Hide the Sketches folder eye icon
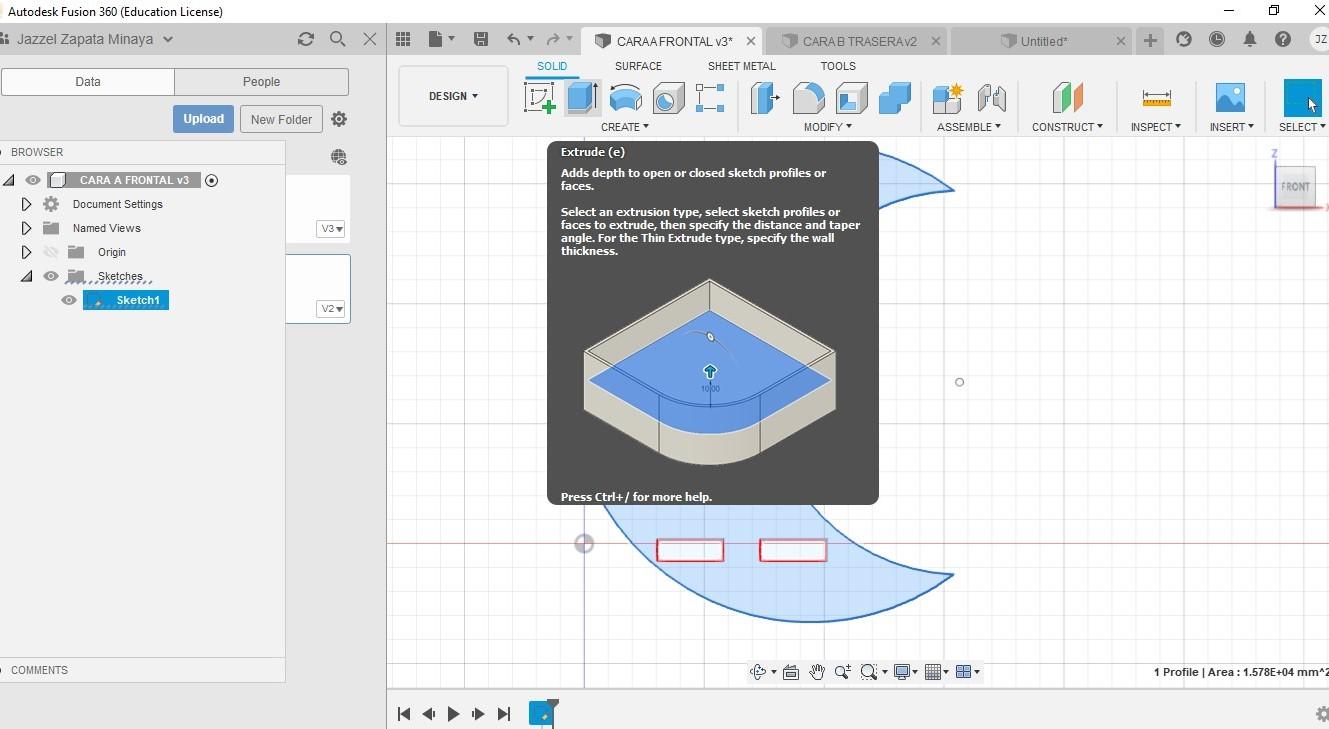The image size is (1329, 729). point(51,276)
